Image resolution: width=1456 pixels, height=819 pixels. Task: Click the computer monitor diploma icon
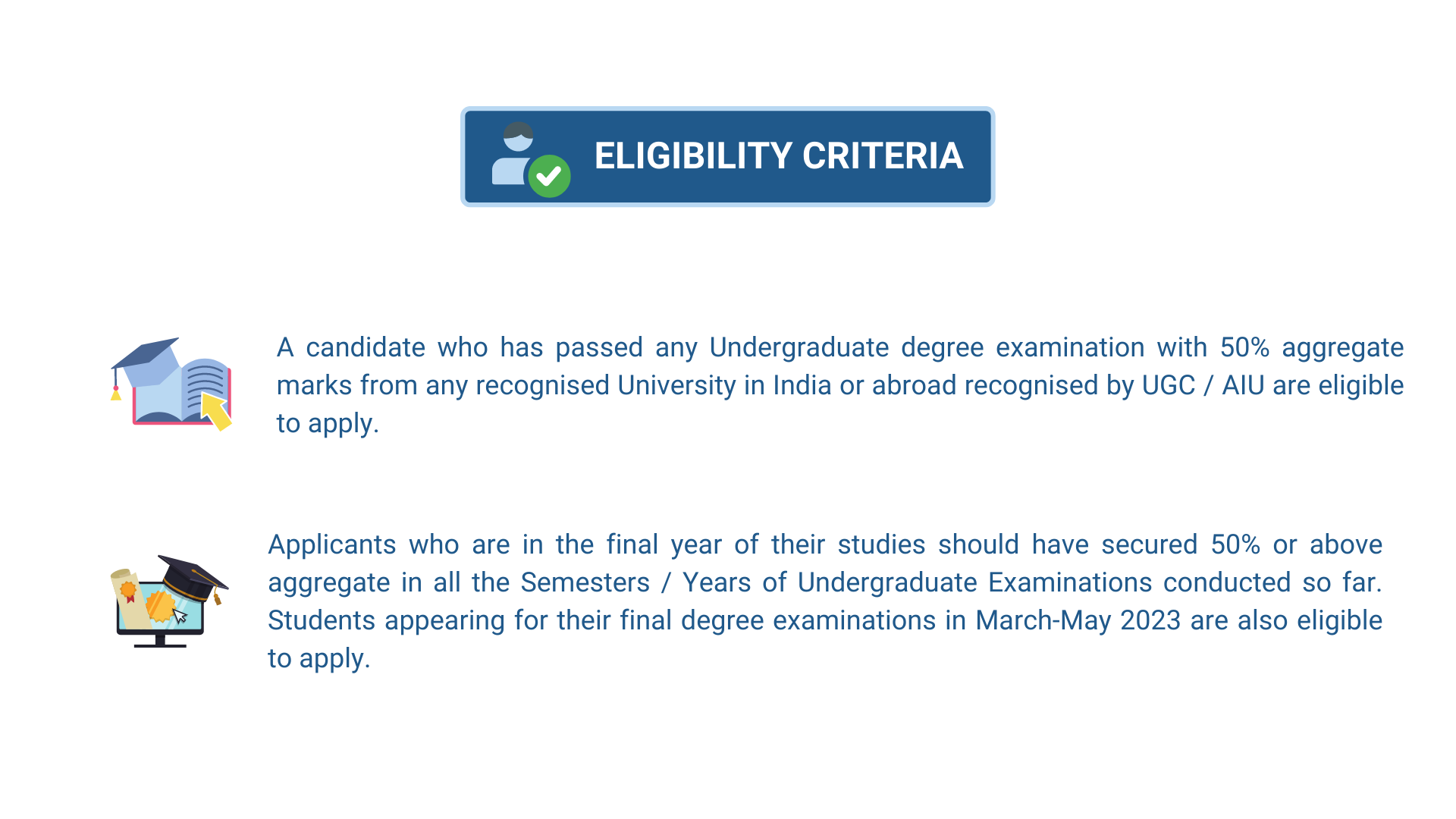[x=168, y=601]
